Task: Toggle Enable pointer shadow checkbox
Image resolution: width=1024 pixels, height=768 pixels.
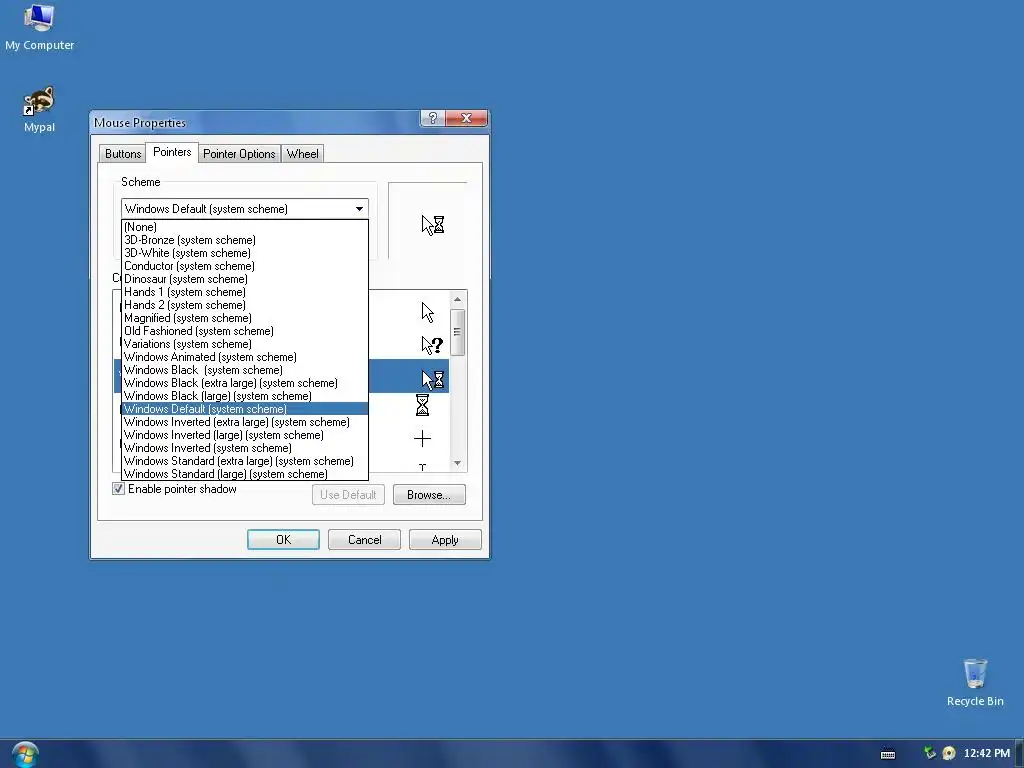Action: tap(118, 488)
